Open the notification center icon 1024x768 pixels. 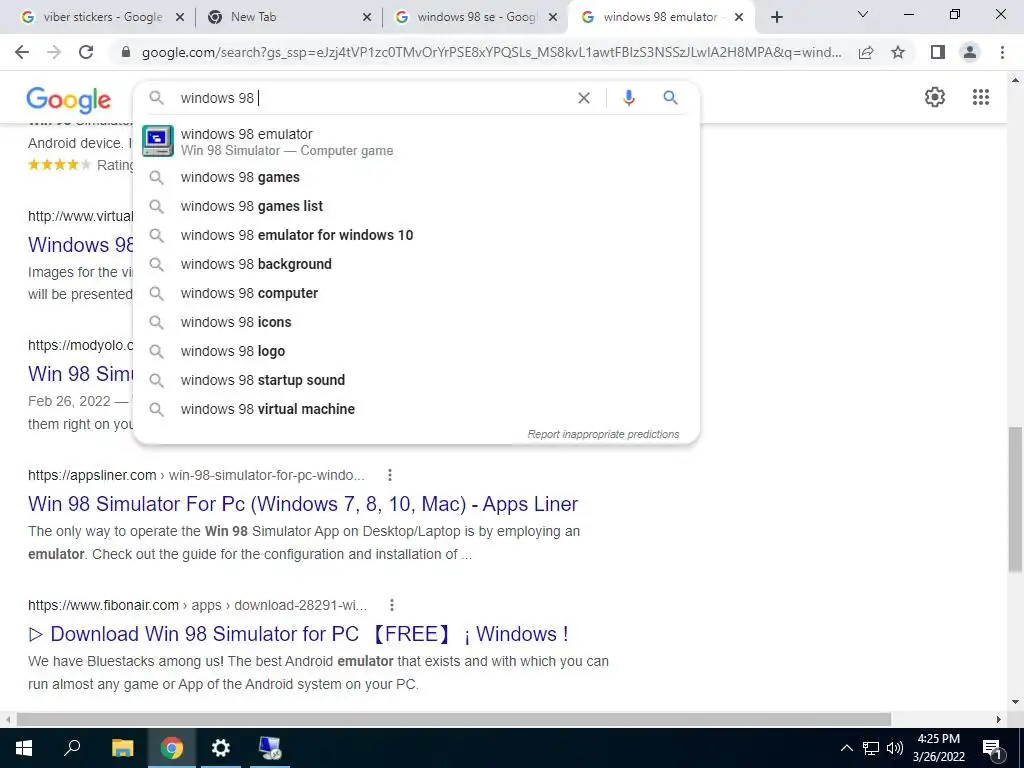pyautogui.click(x=992, y=748)
